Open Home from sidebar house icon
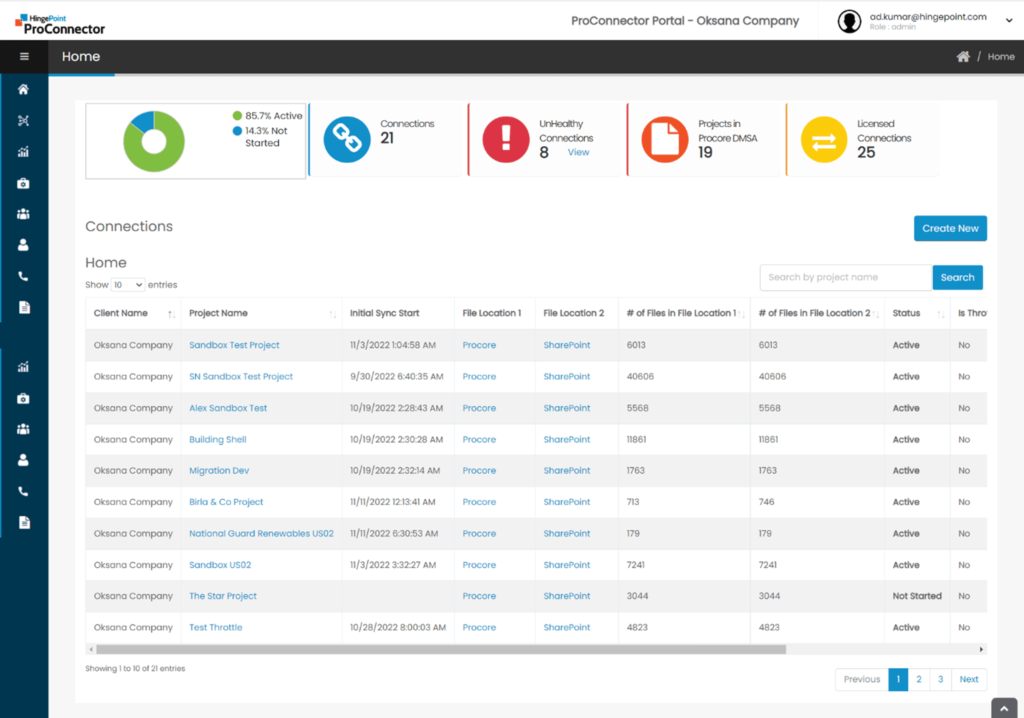Viewport: 1024px width, 718px height. pos(24,90)
